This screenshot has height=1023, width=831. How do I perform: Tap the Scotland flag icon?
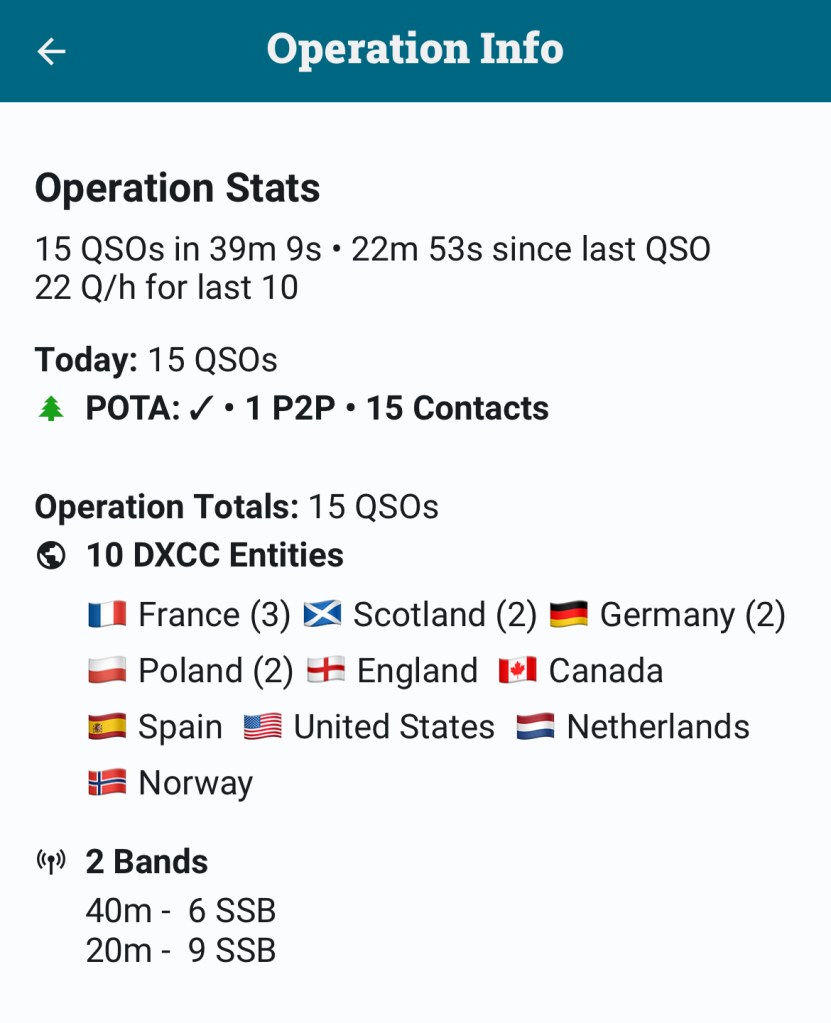pyautogui.click(x=322, y=614)
